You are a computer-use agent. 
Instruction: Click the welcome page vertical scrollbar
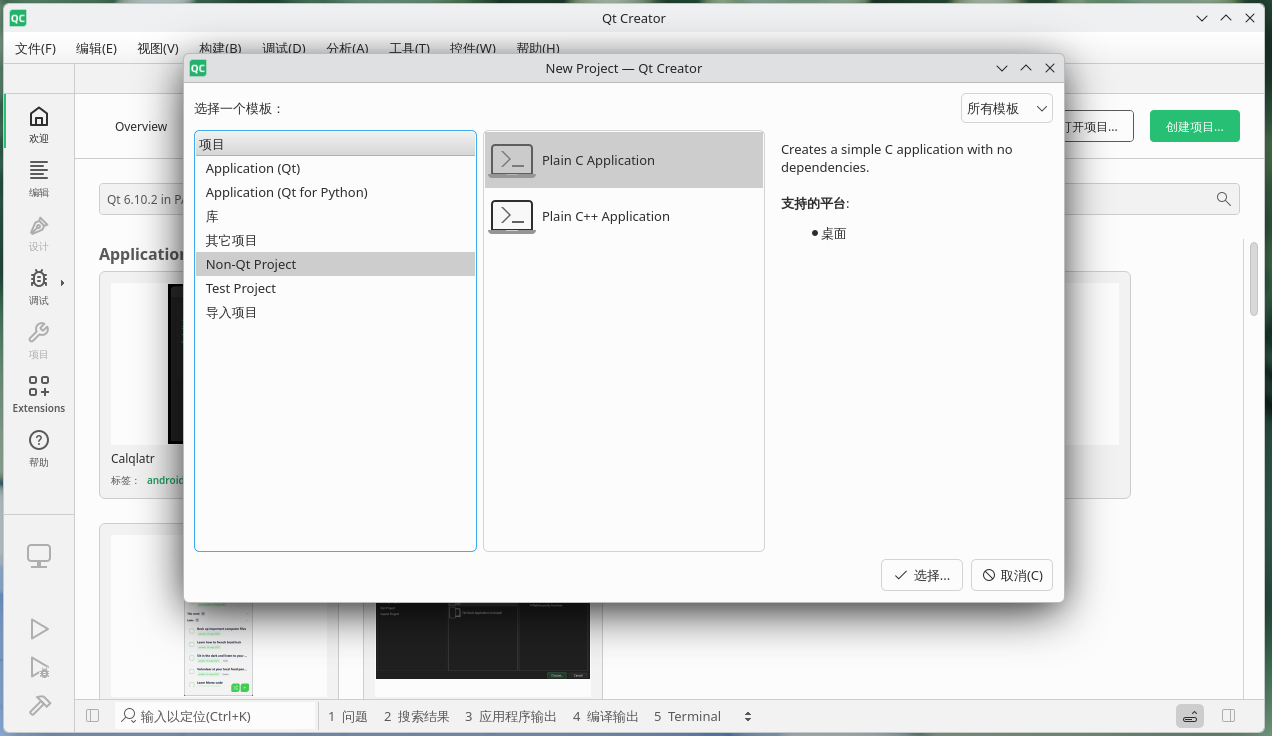coord(1254,279)
